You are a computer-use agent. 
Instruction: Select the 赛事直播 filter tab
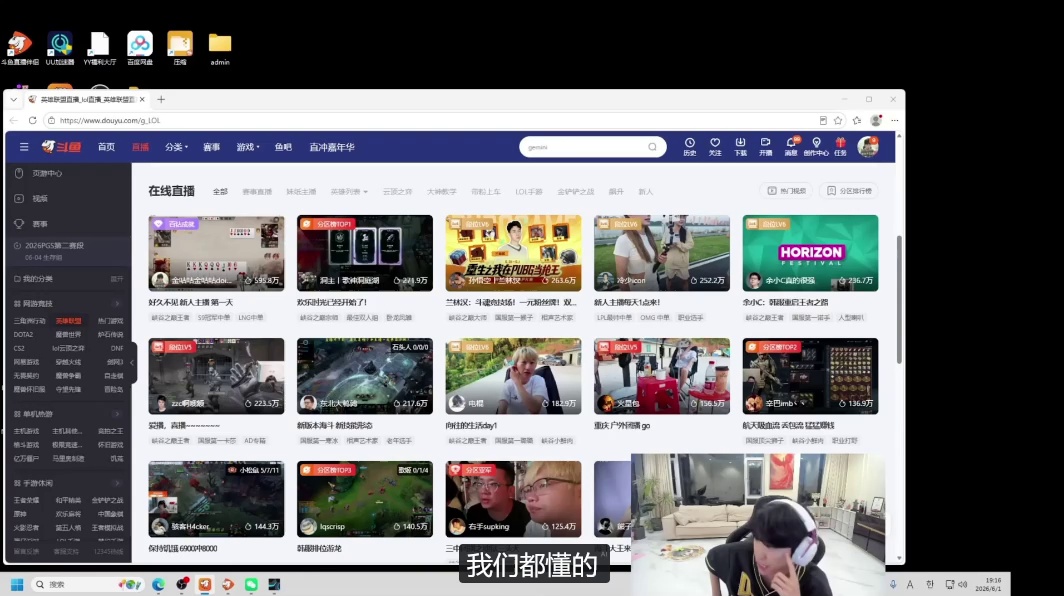coord(257,191)
